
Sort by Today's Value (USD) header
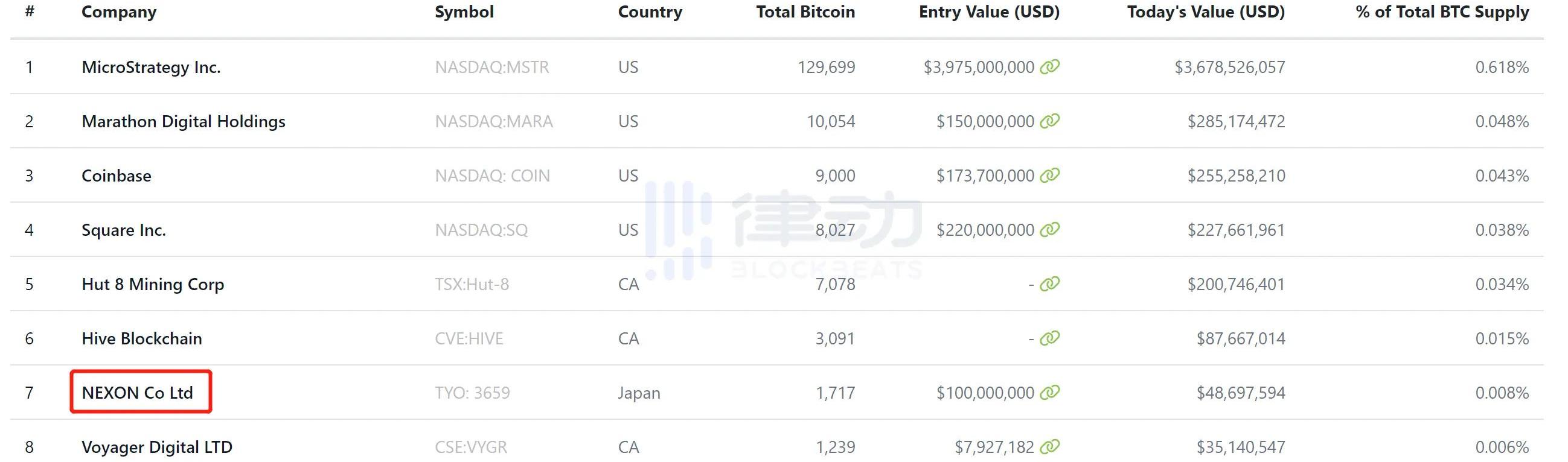[x=1205, y=12]
